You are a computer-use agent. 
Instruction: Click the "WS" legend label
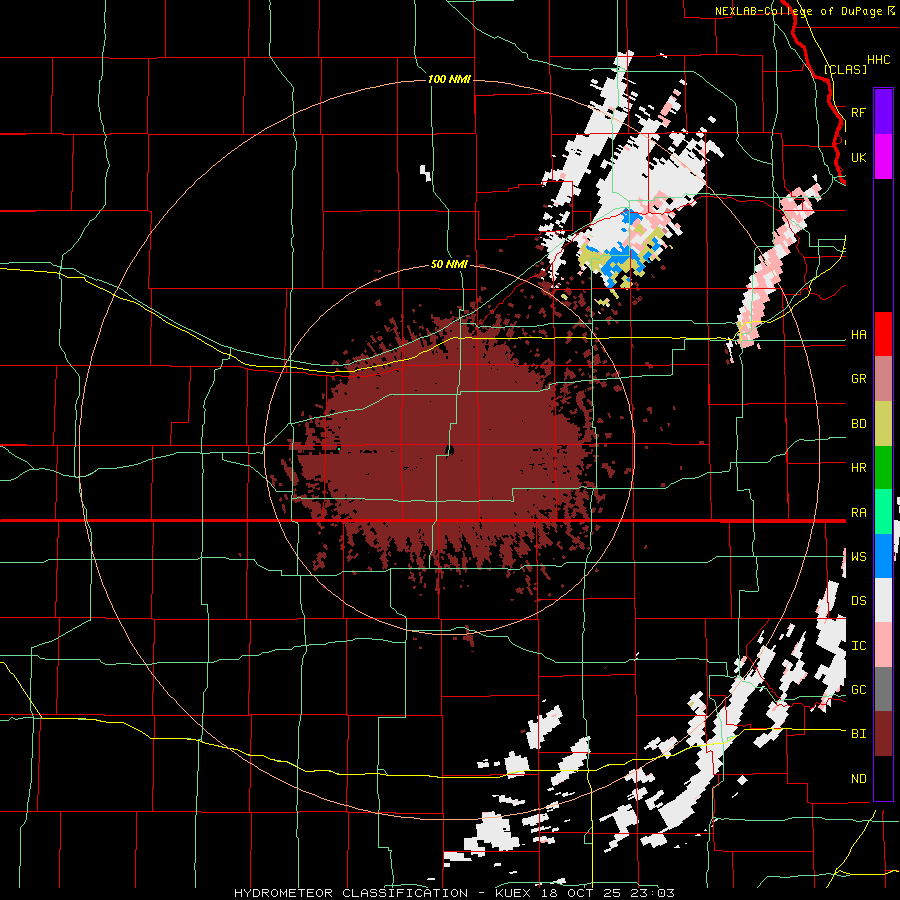[858, 556]
